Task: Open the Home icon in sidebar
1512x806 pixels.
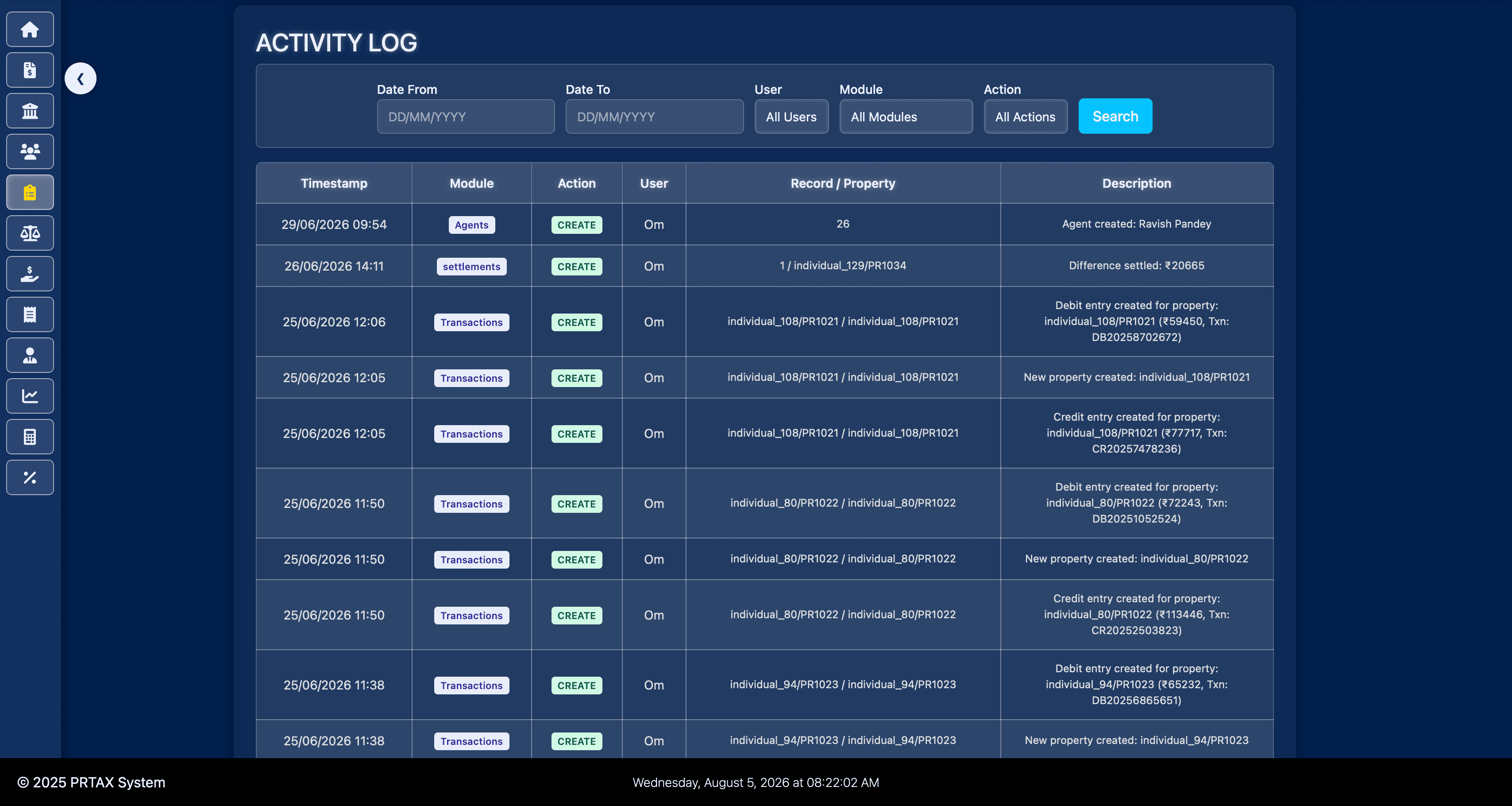Action: [x=30, y=29]
